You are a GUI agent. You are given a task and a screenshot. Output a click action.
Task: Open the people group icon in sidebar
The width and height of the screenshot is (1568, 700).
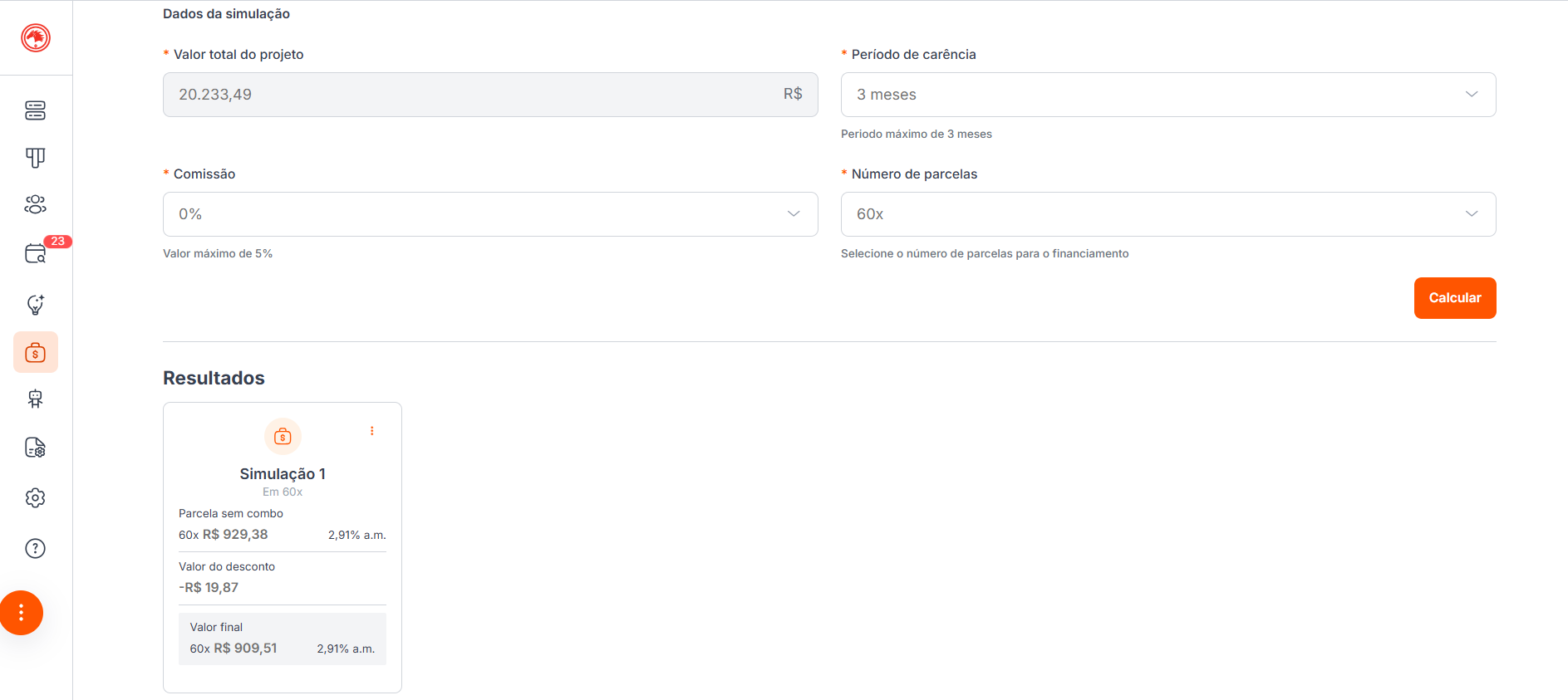pos(35,204)
